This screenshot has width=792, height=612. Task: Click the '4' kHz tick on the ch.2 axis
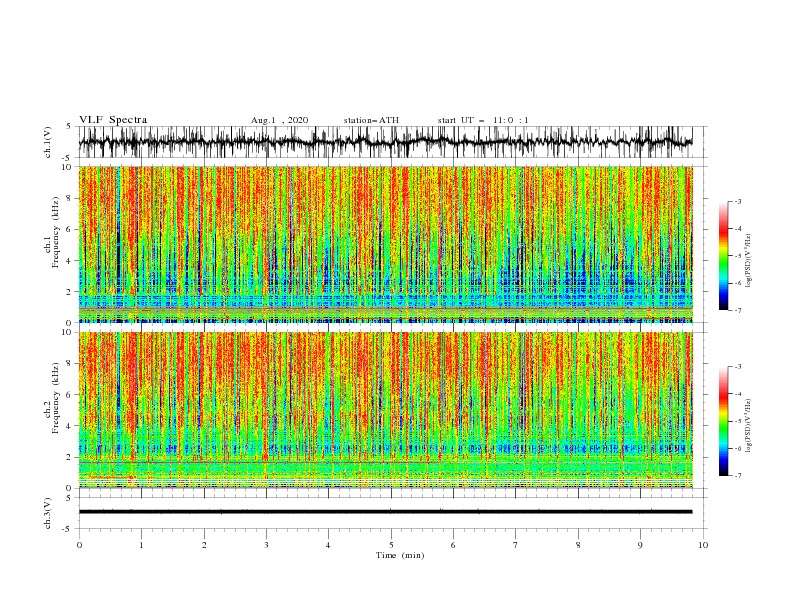click(70, 426)
